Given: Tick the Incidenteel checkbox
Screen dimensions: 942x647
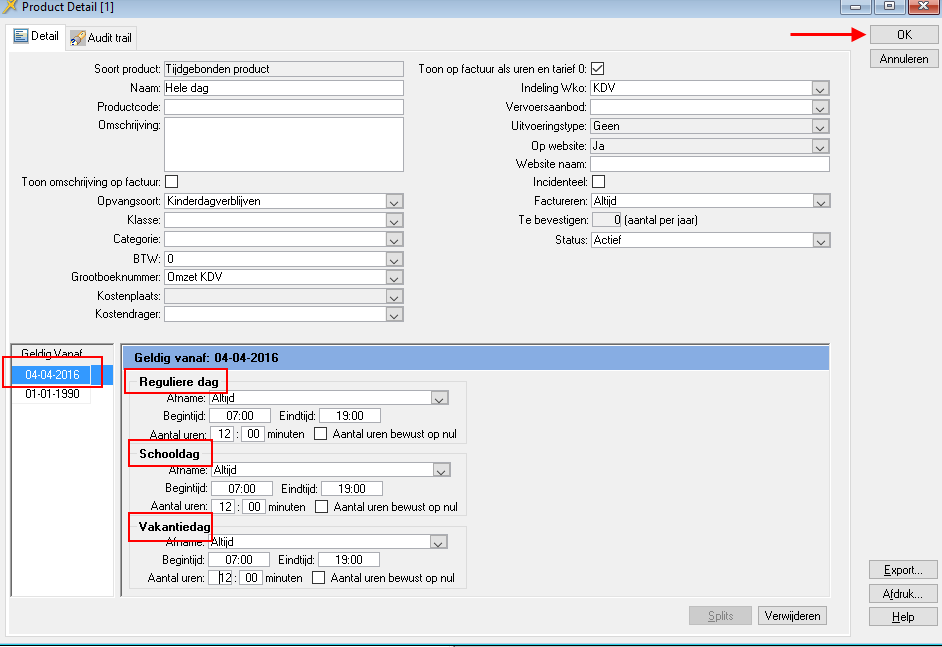Looking at the screenshot, I should point(599,182).
